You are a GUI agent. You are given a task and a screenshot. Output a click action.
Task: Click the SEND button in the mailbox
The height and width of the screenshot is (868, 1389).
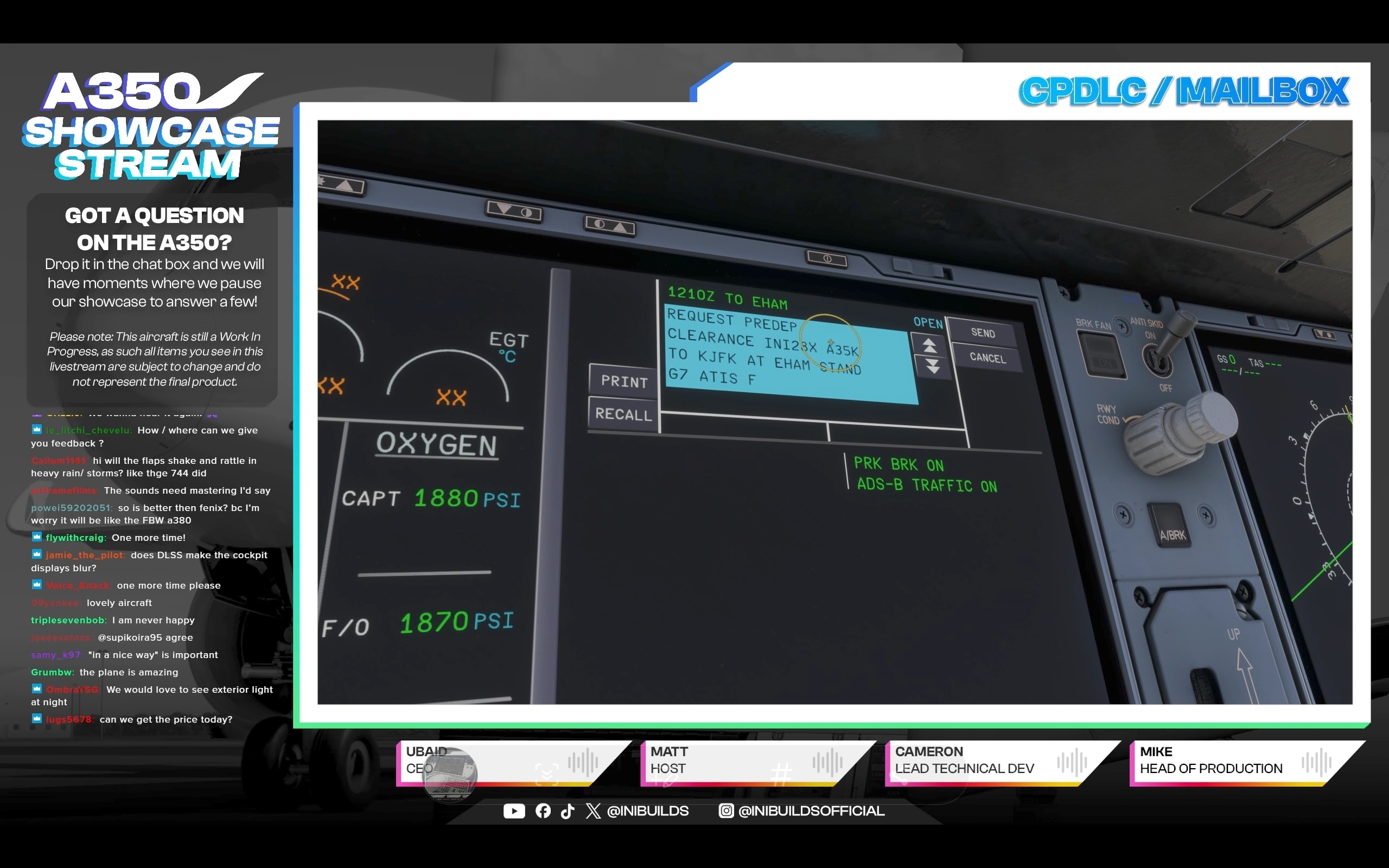pyautogui.click(x=982, y=333)
